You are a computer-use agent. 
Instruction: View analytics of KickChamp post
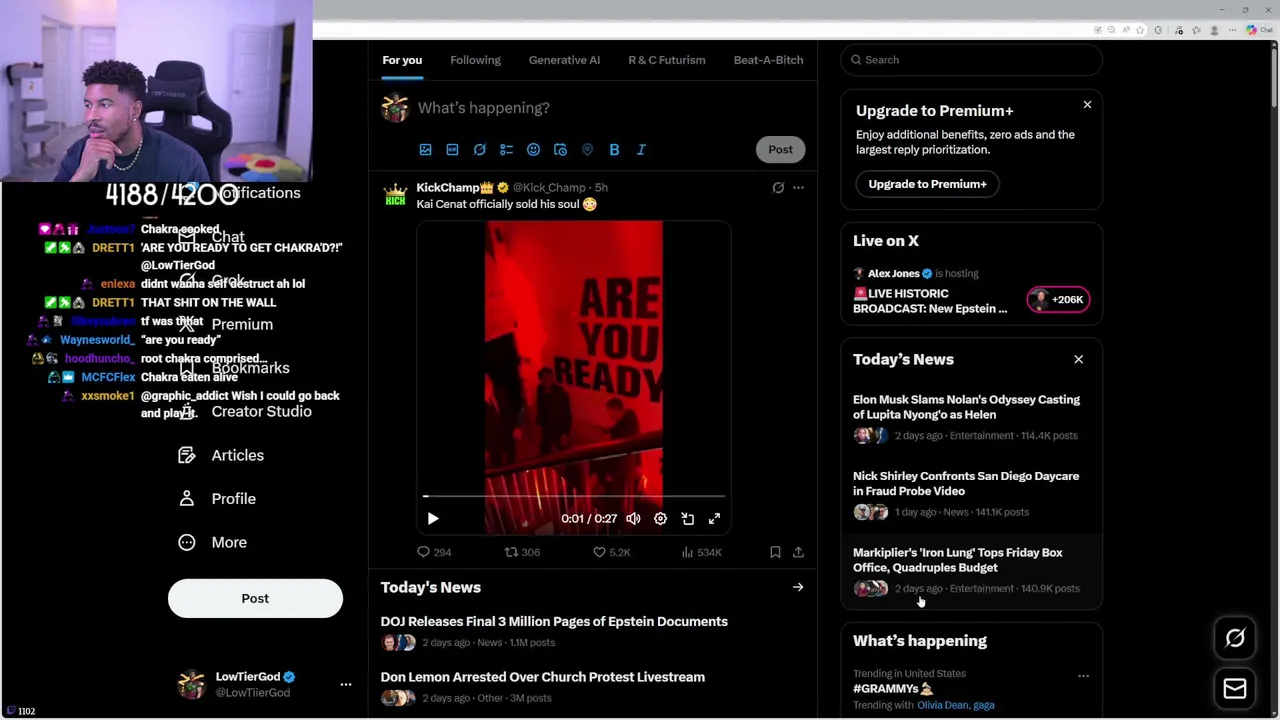[701, 552]
